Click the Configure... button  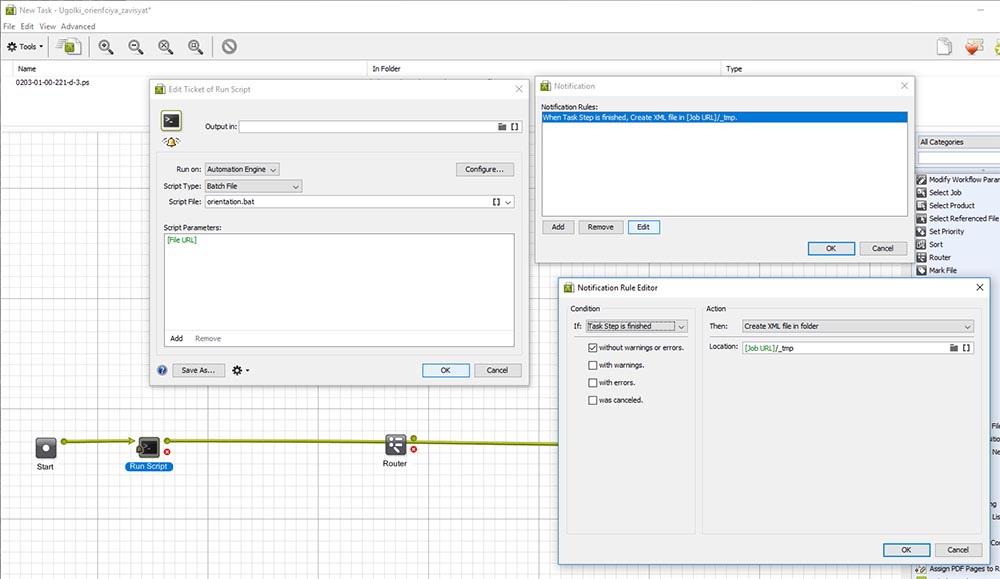[485, 170]
